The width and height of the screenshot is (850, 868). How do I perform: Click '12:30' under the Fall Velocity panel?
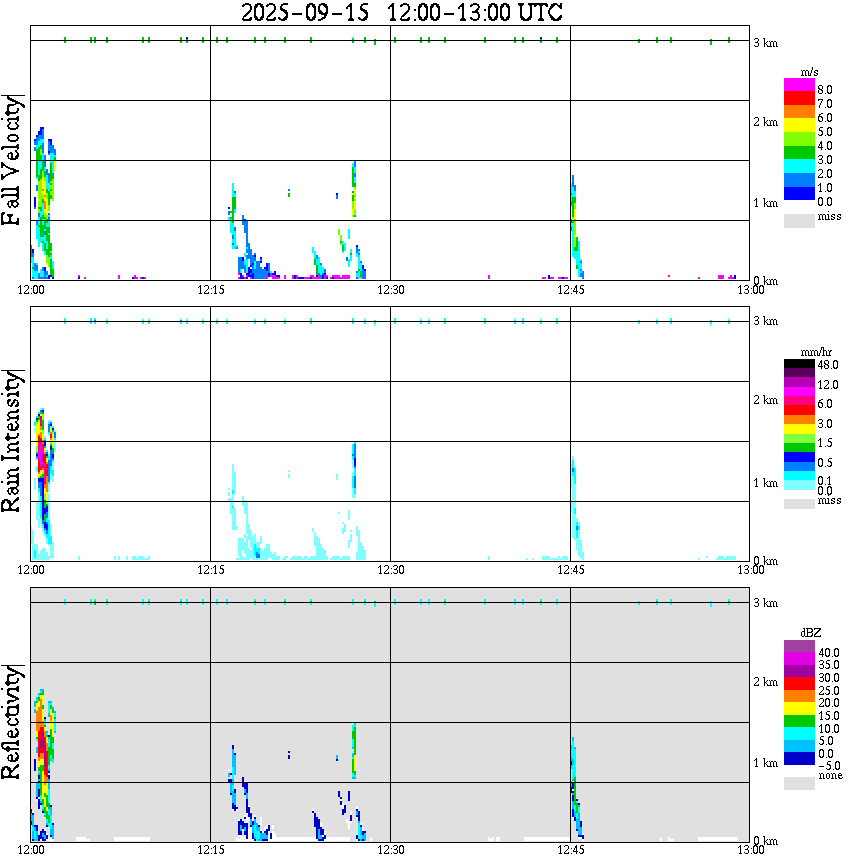390,290
